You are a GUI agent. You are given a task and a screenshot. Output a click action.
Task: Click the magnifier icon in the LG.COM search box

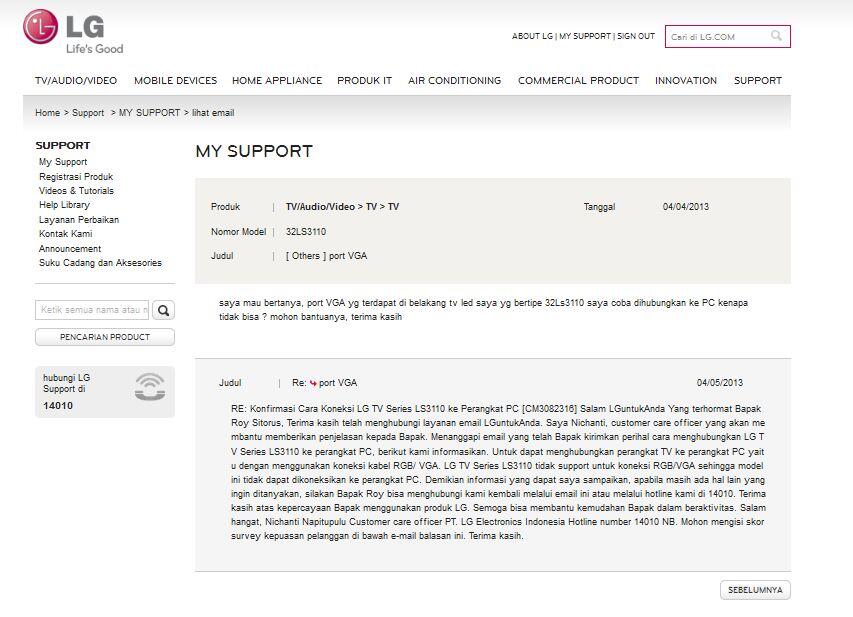click(776, 36)
